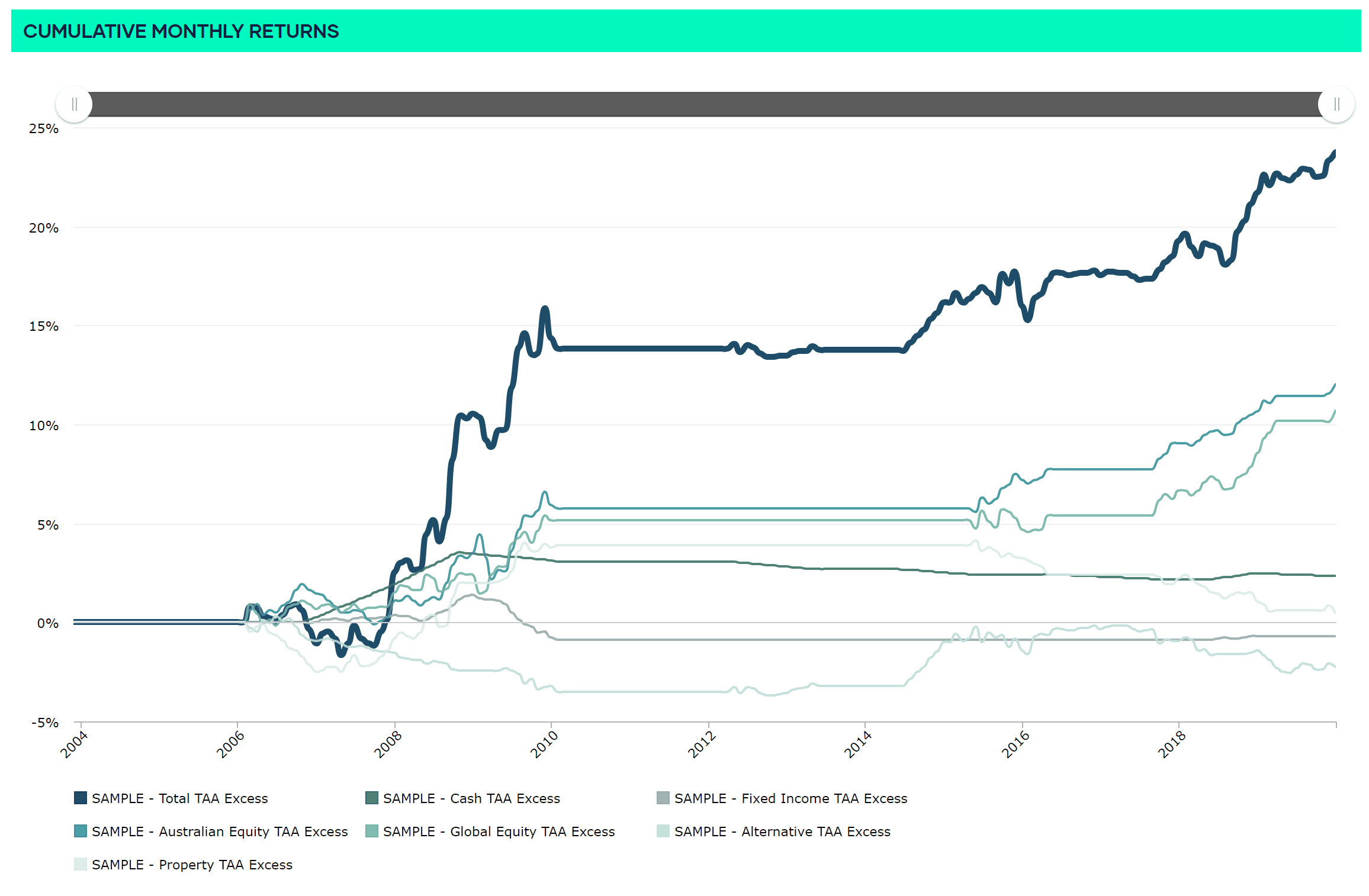Toggle the Fixed Income TAA Excess swatch

(663, 798)
